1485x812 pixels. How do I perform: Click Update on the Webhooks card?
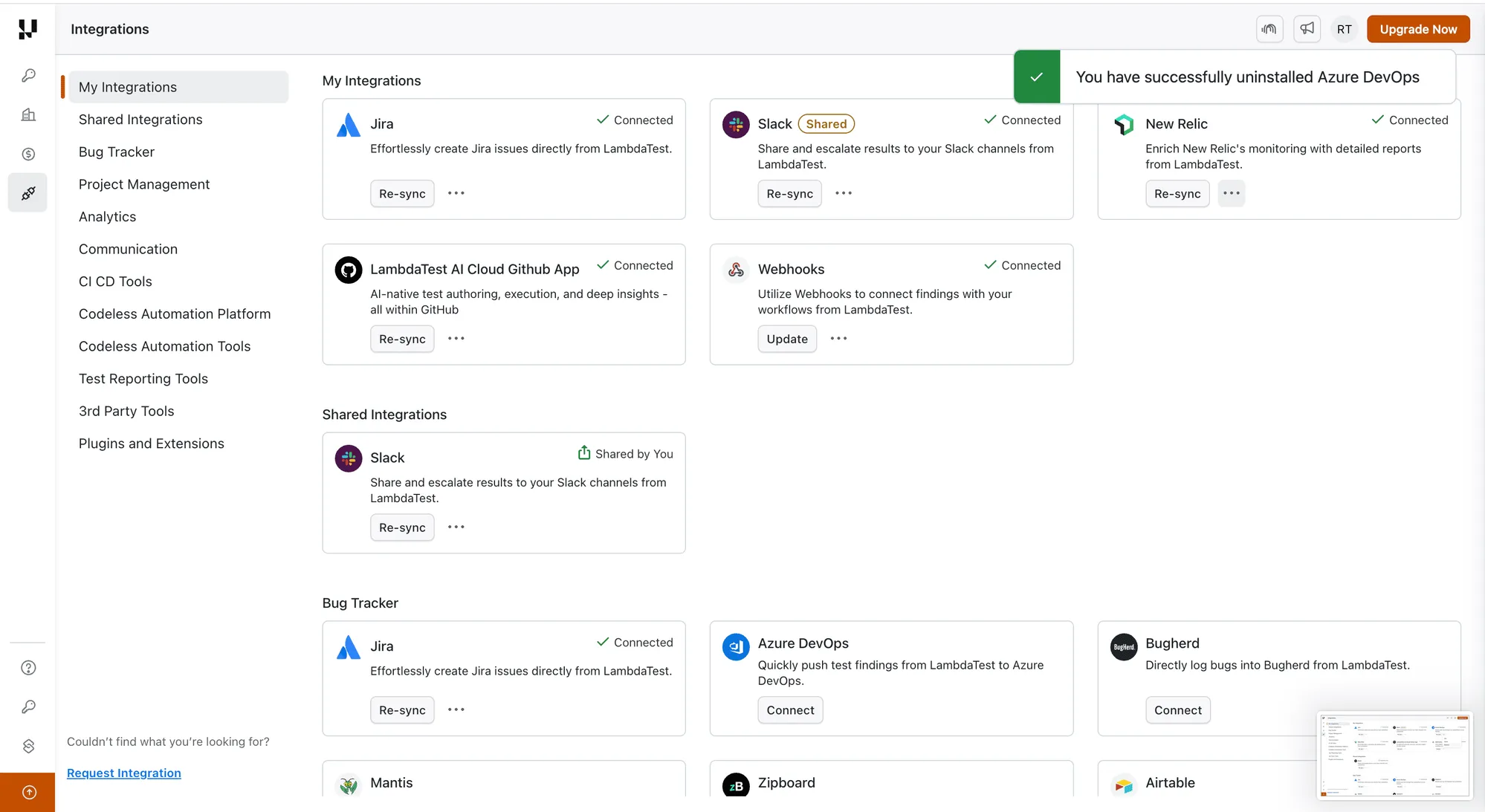(787, 339)
